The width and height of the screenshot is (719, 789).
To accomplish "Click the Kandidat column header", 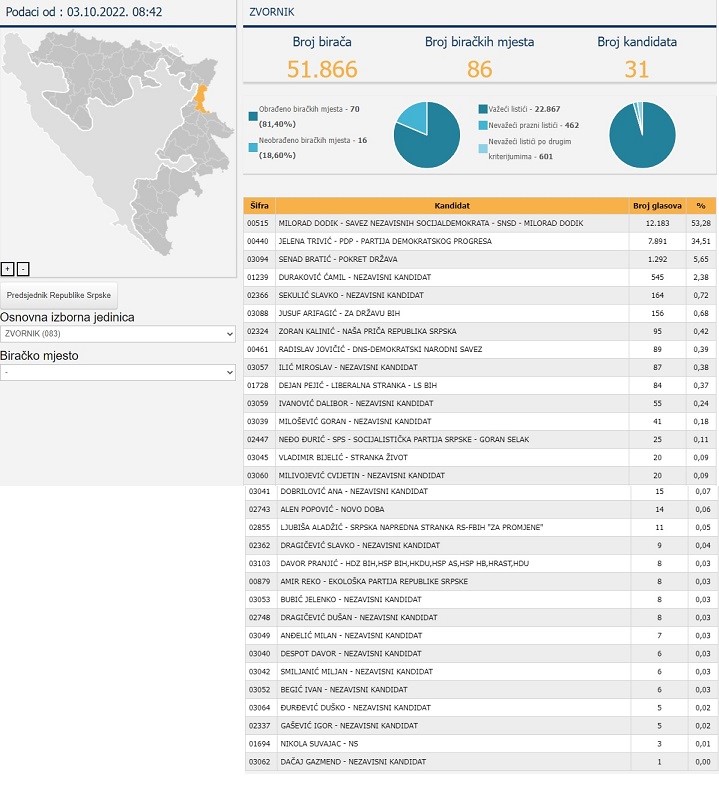I will coord(452,206).
